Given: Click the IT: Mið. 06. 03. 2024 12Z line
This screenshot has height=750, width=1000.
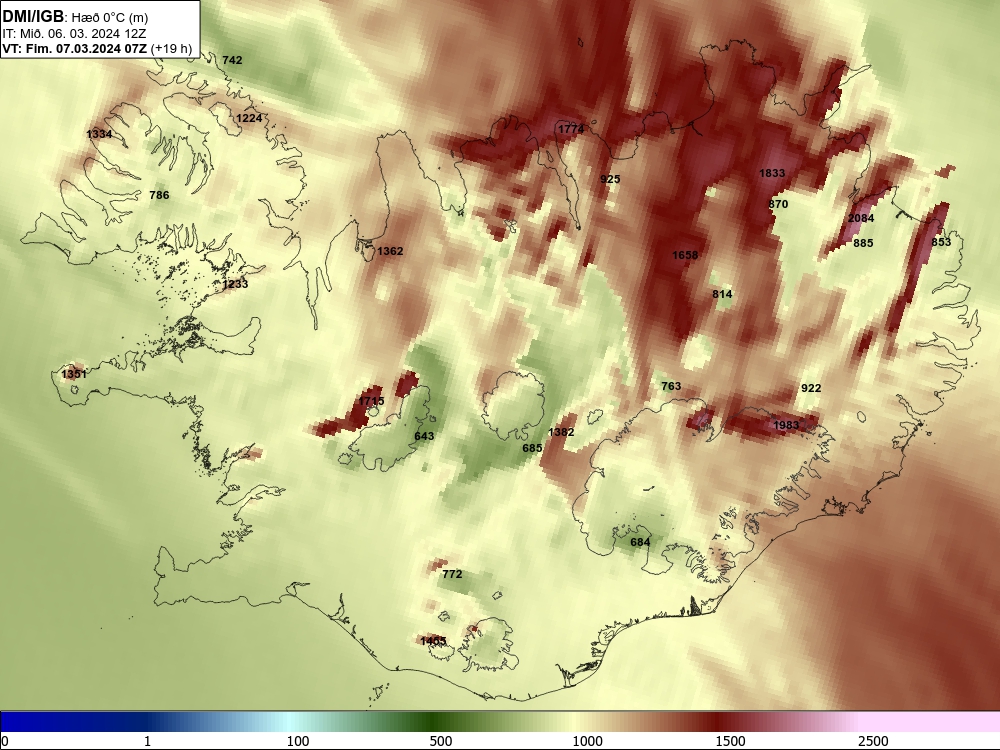Looking at the screenshot, I should point(74,33).
